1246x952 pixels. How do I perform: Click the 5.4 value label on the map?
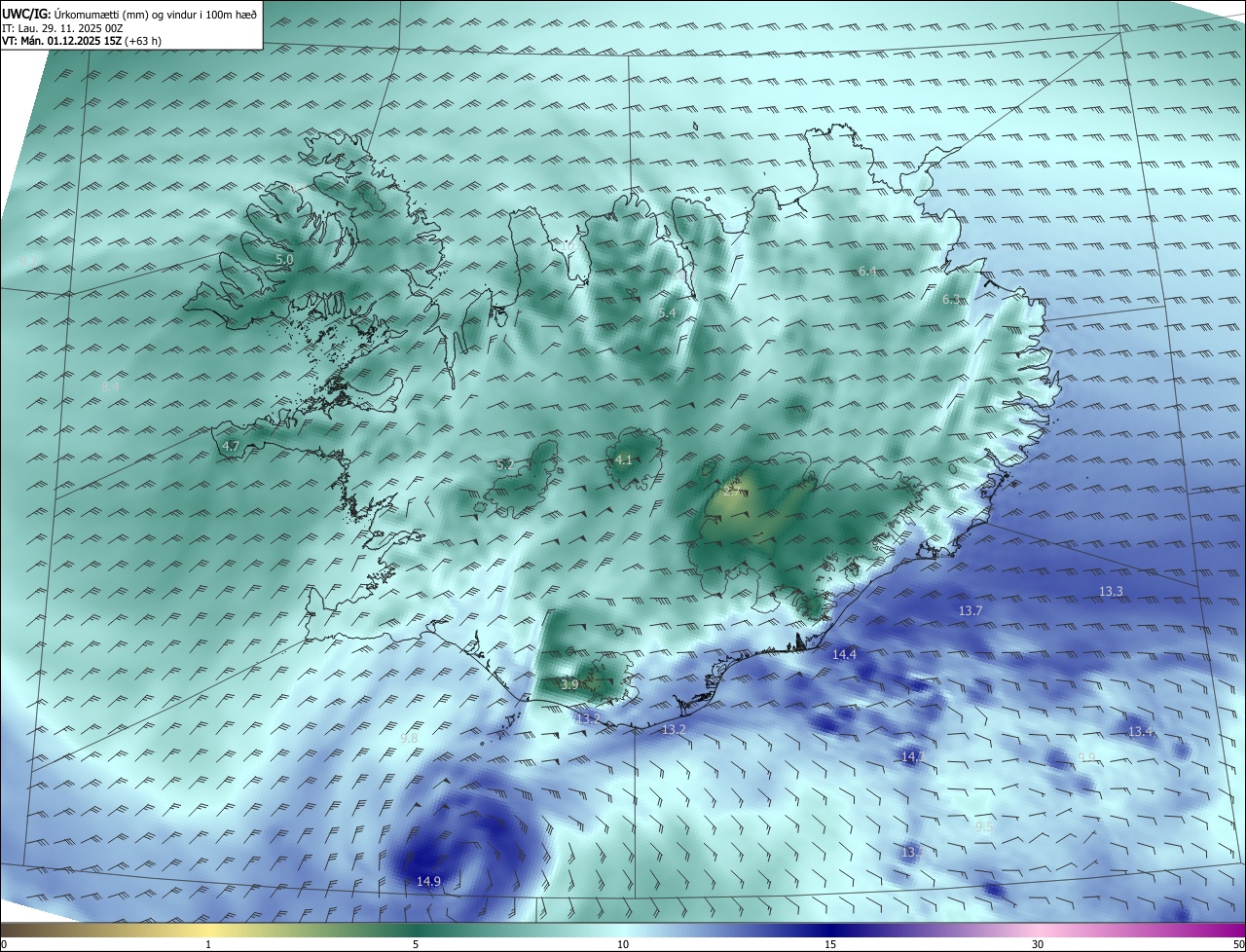(666, 312)
